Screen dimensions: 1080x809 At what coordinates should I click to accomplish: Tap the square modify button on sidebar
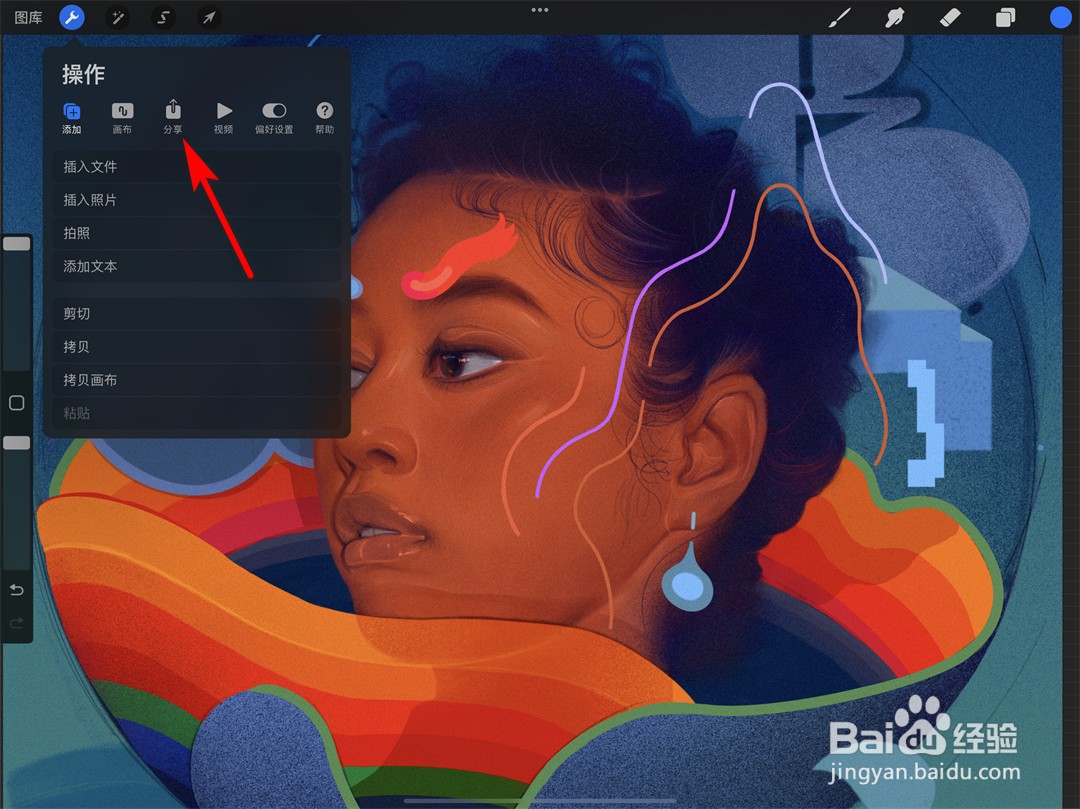(17, 403)
